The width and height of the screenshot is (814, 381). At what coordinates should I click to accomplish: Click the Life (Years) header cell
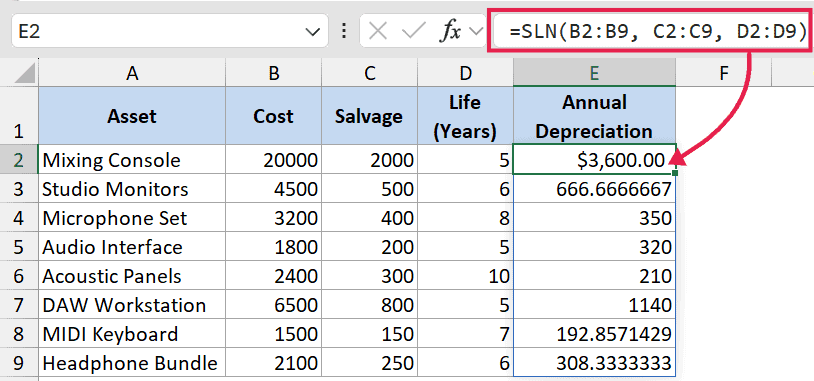(x=465, y=115)
